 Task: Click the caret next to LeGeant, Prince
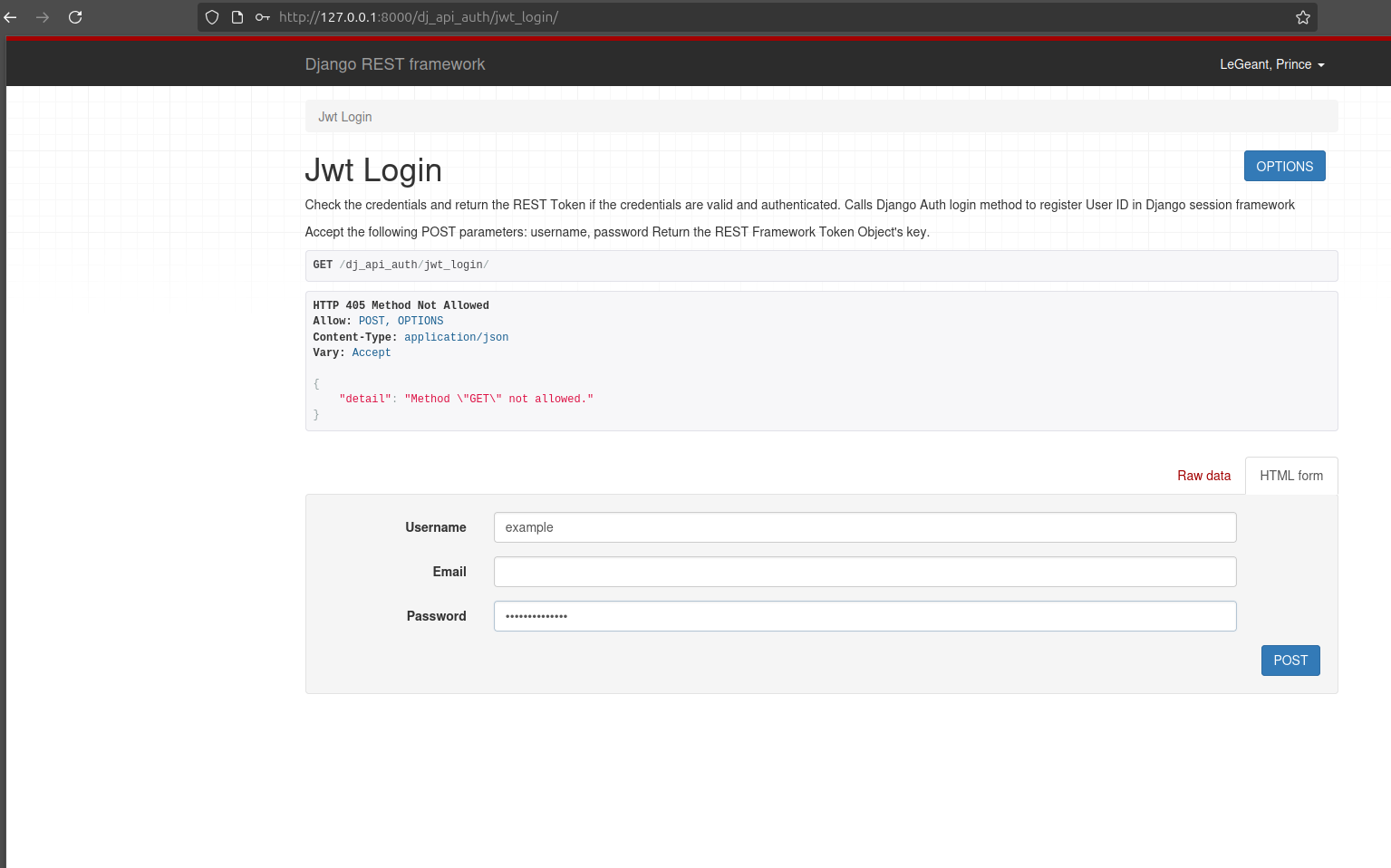point(1323,64)
